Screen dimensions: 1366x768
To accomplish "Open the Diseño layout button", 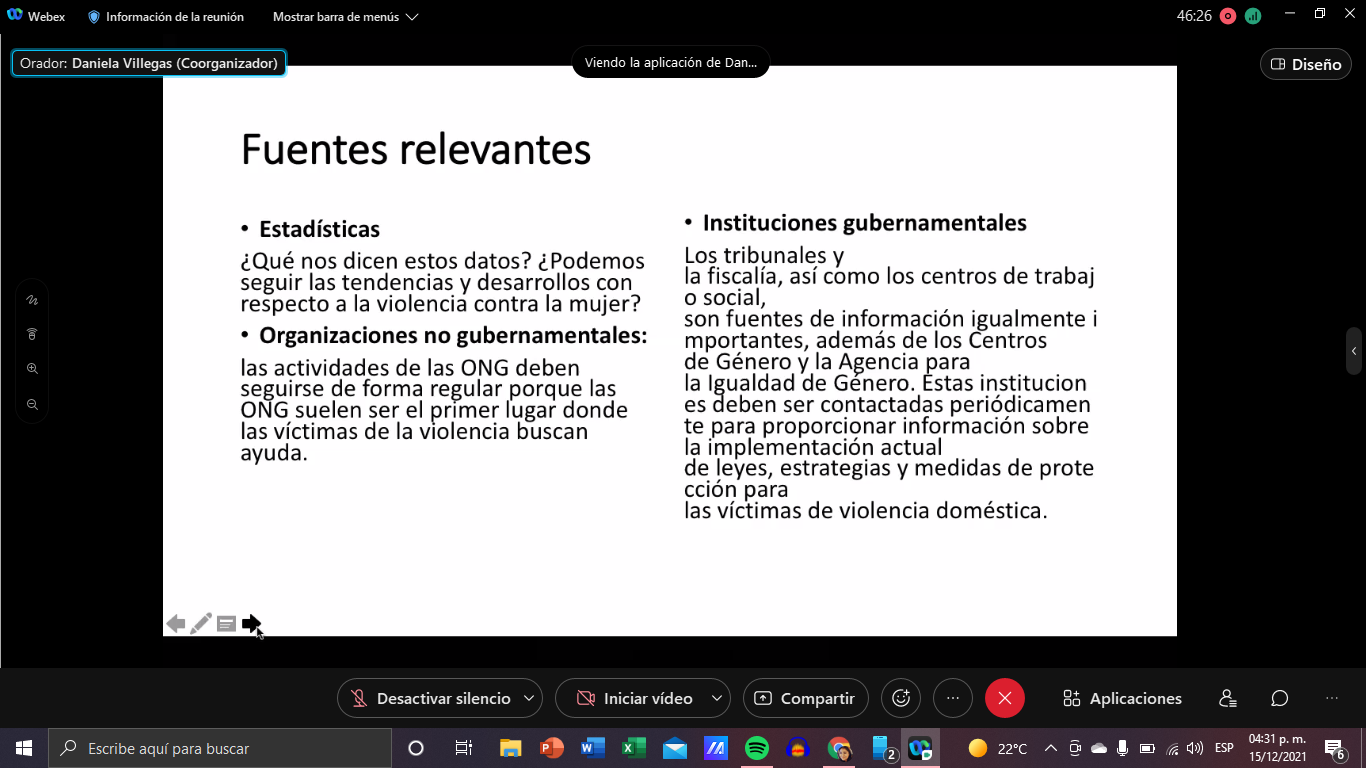I will point(1306,64).
